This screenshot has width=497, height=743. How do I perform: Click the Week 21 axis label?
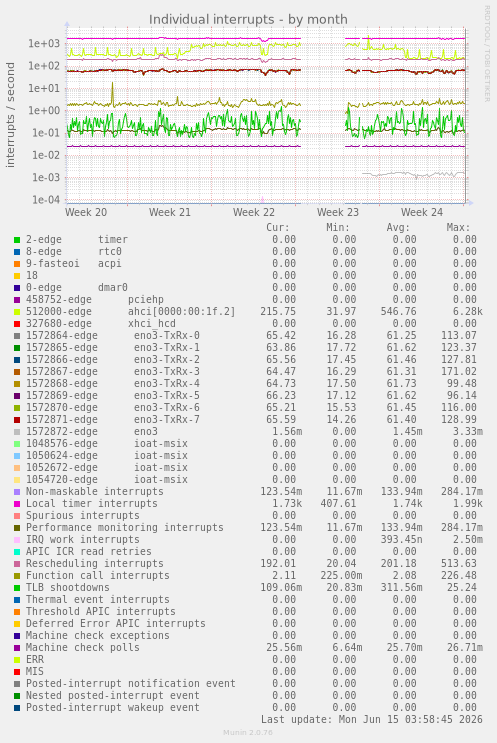pyautogui.click(x=170, y=212)
